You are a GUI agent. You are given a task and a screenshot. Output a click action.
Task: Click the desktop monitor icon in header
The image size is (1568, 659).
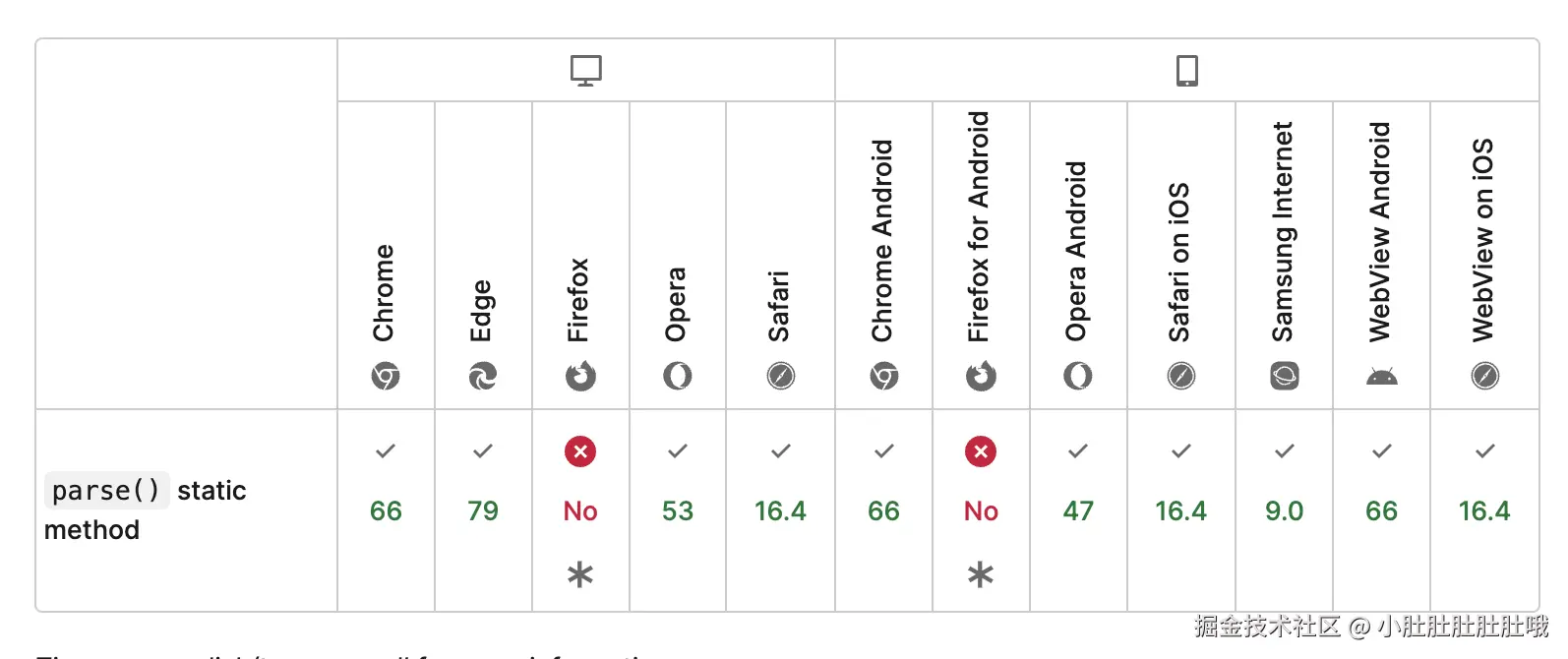[585, 71]
